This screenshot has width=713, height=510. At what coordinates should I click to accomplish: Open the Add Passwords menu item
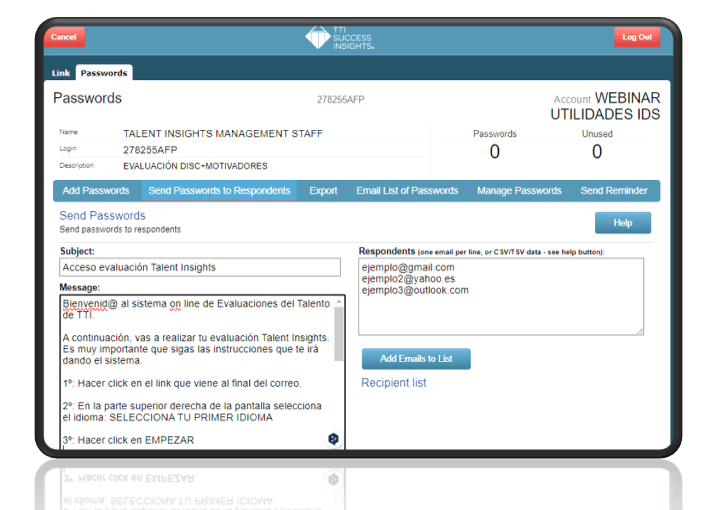click(x=96, y=191)
